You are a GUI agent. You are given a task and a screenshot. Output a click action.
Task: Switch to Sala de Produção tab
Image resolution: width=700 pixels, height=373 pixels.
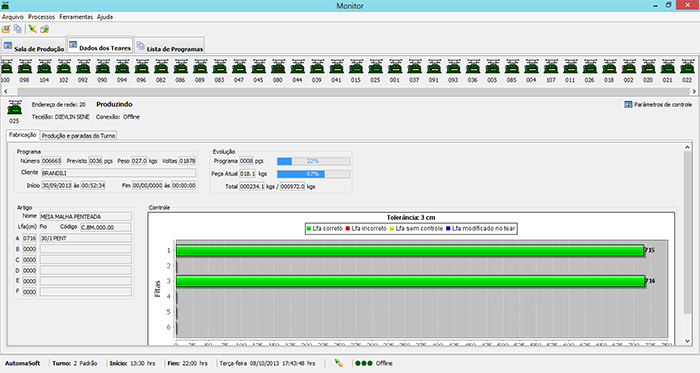pyautogui.click(x=34, y=46)
